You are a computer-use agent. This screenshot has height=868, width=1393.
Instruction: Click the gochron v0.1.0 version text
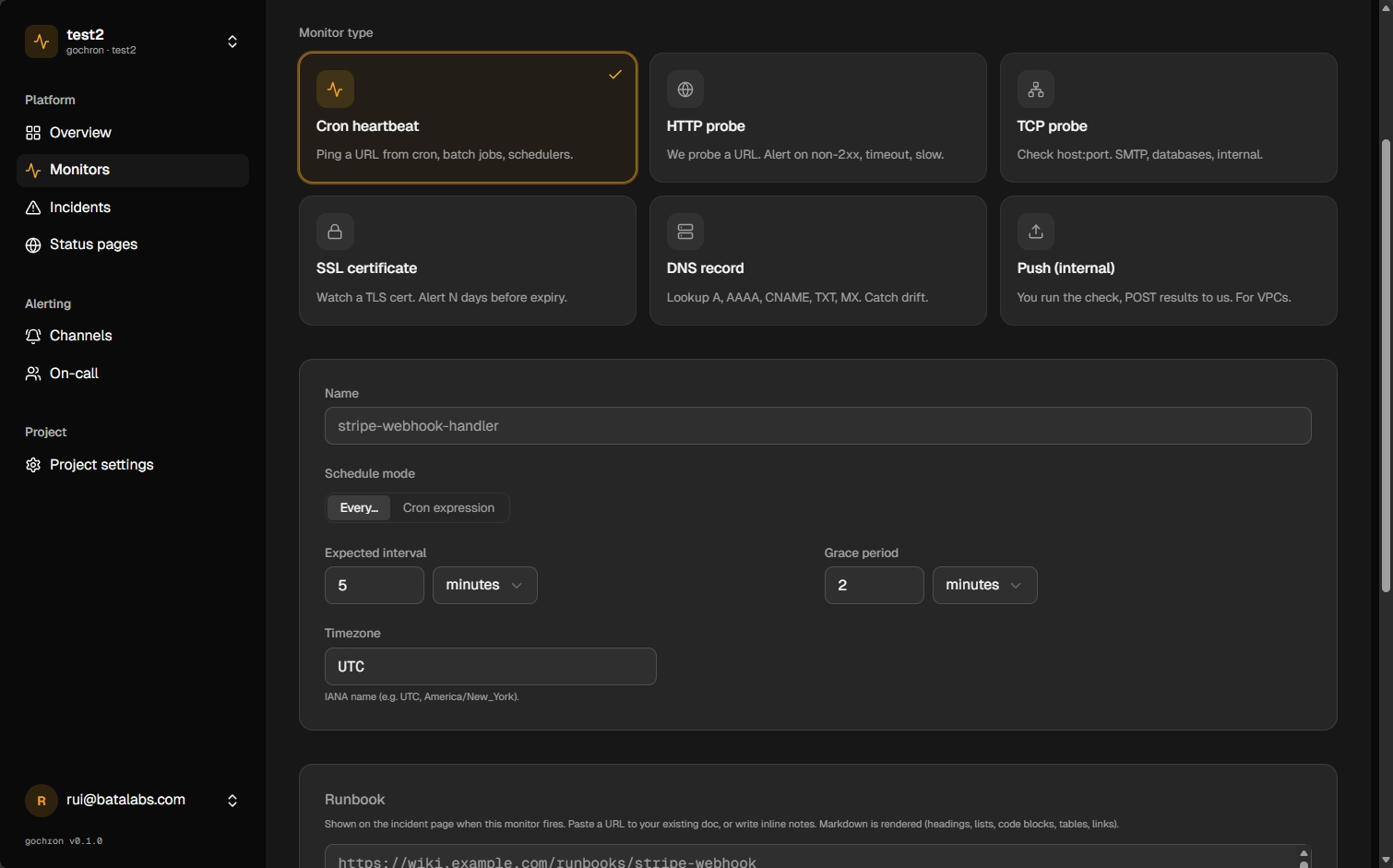click(x=64, y=841)
